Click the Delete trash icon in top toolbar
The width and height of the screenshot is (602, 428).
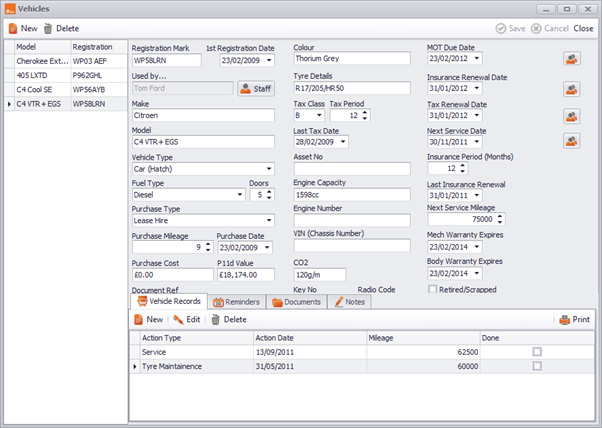(x=48, y=28)
